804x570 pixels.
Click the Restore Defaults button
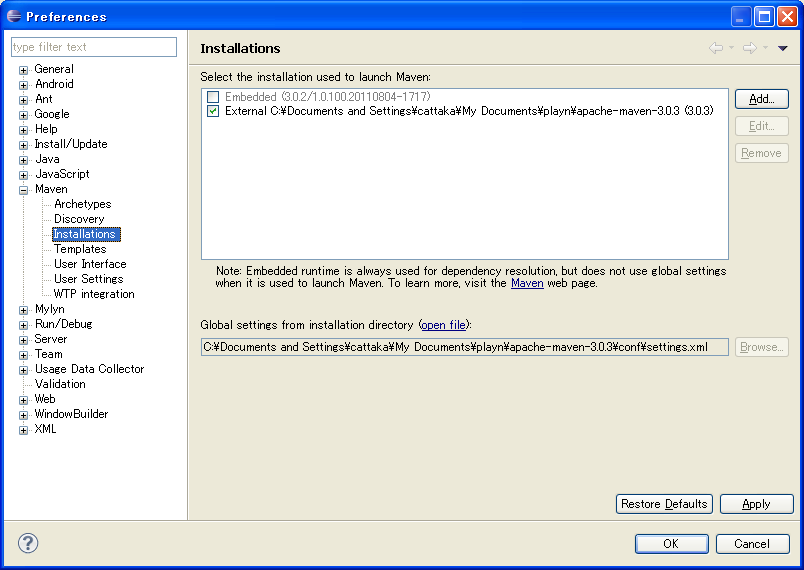coord(664,504)
